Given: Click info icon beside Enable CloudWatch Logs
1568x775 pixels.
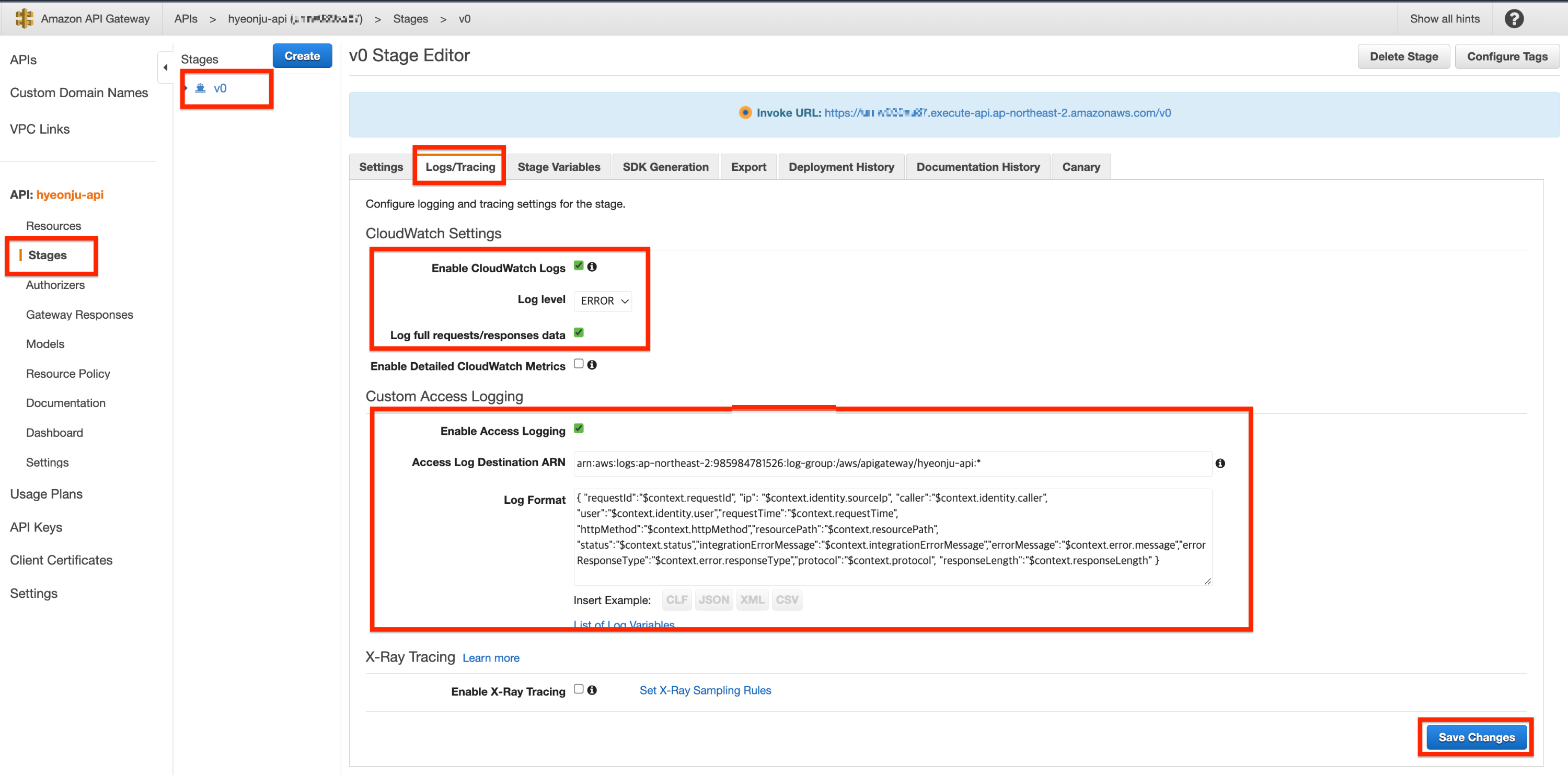Looking at the screenshot, I should [592, 267].
